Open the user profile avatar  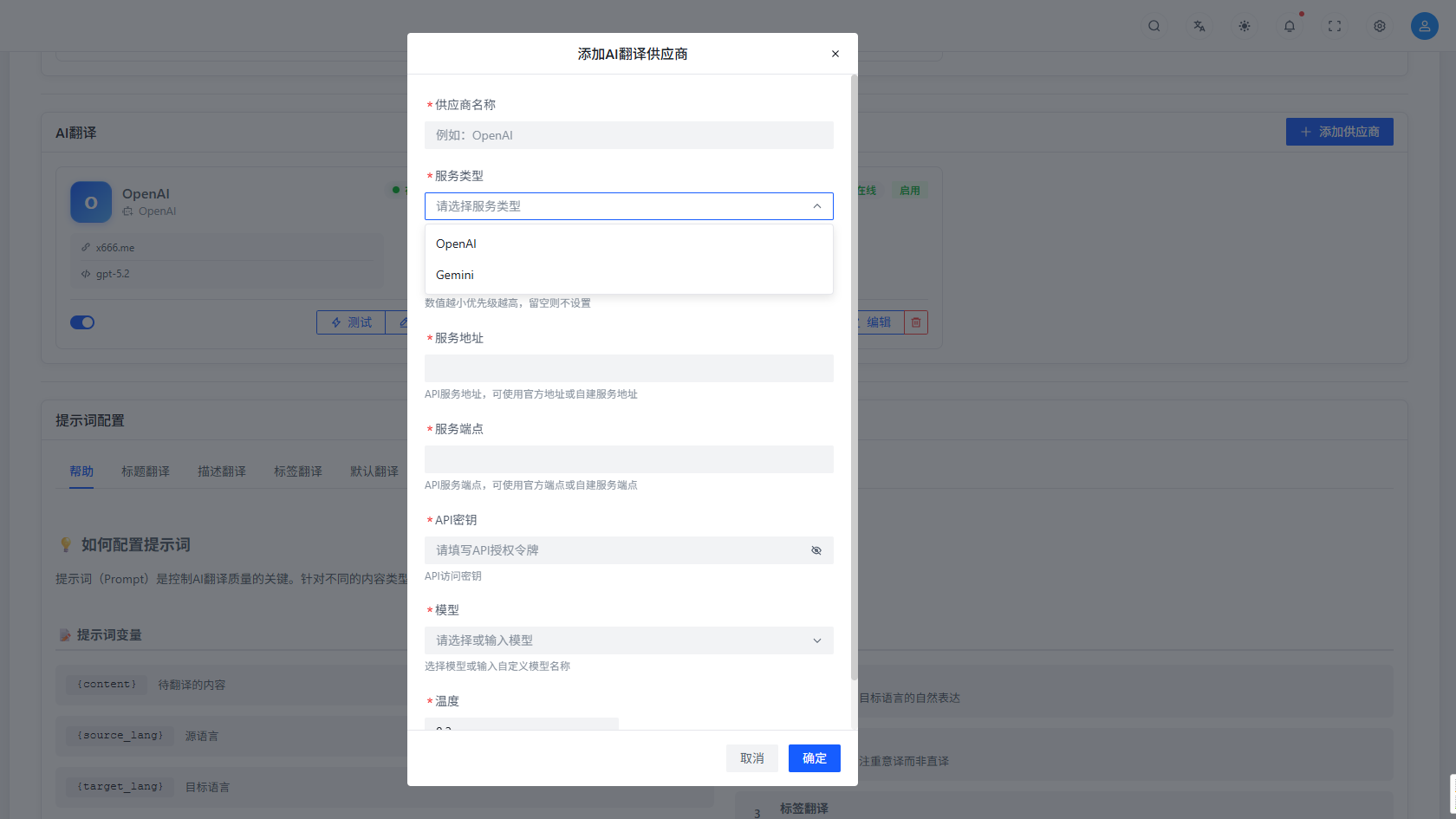click(1424, 26)
